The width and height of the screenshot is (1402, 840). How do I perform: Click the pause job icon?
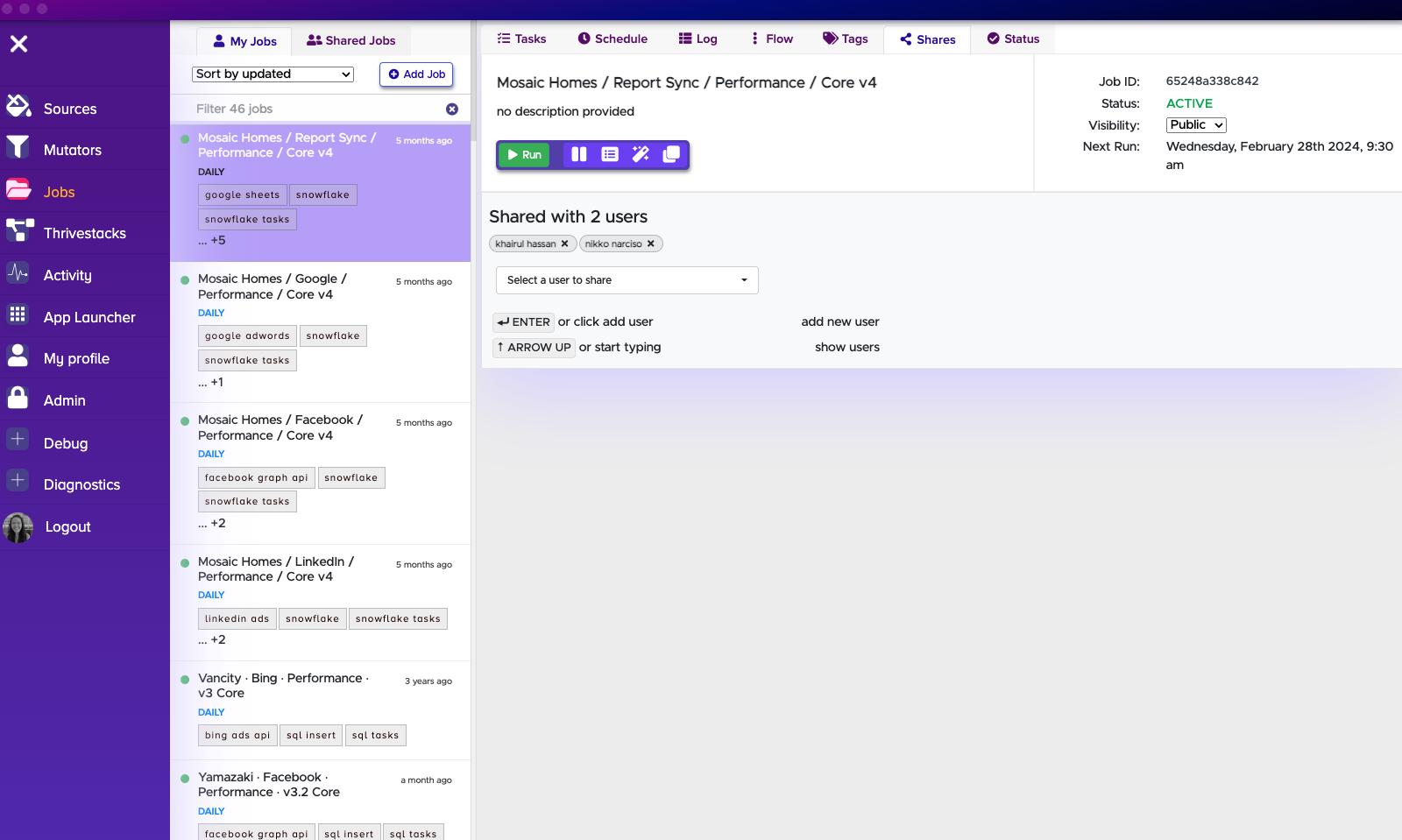tap(579, 154)
